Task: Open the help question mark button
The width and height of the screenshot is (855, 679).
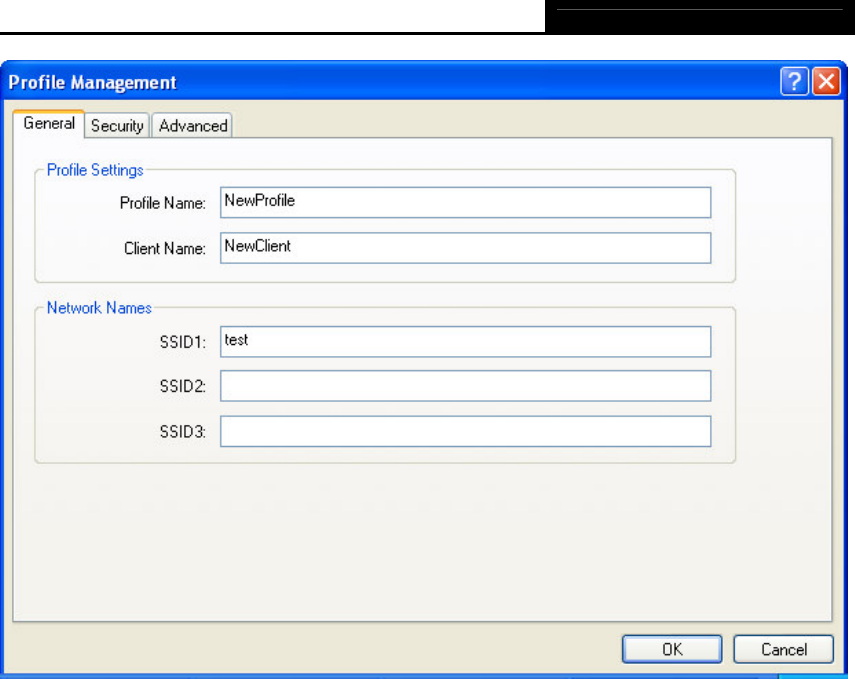Action: point(794,82)
